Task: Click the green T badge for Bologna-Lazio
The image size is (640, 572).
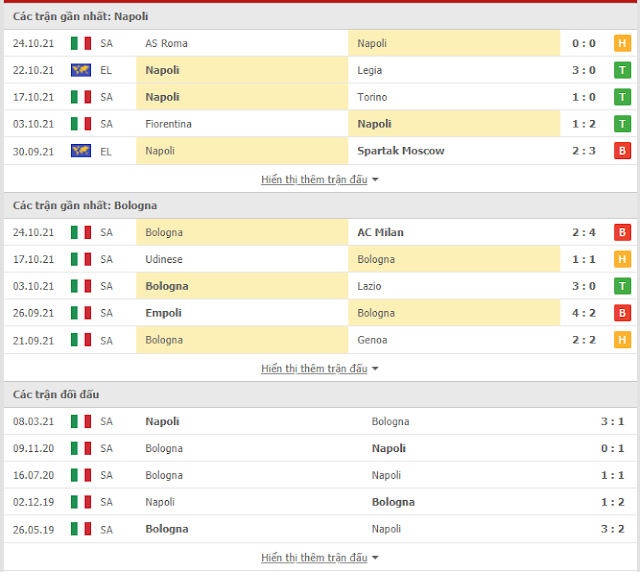Action: click(x=622, y=286)
